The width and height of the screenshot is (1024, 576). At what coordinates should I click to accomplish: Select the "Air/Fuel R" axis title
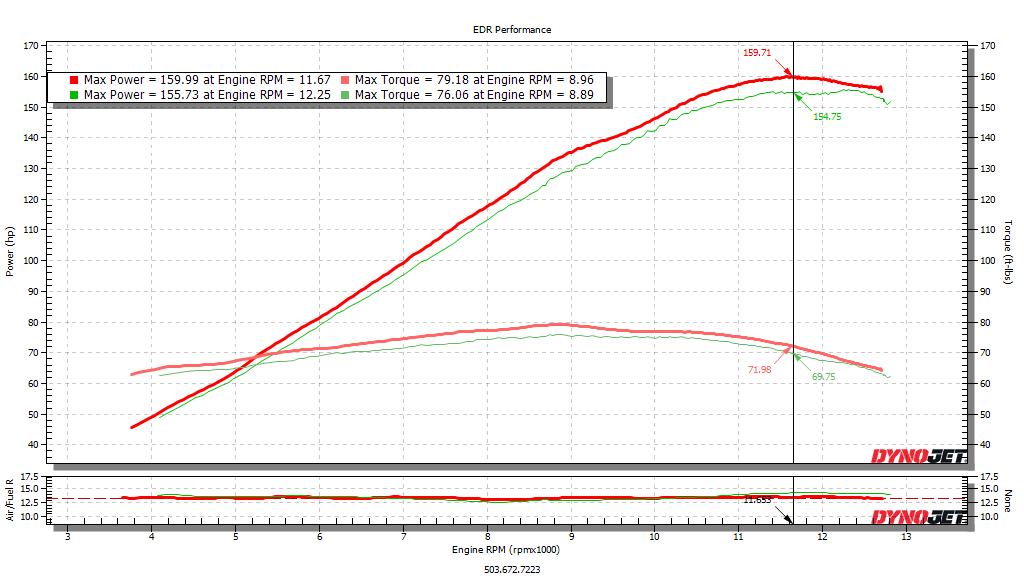10,500
